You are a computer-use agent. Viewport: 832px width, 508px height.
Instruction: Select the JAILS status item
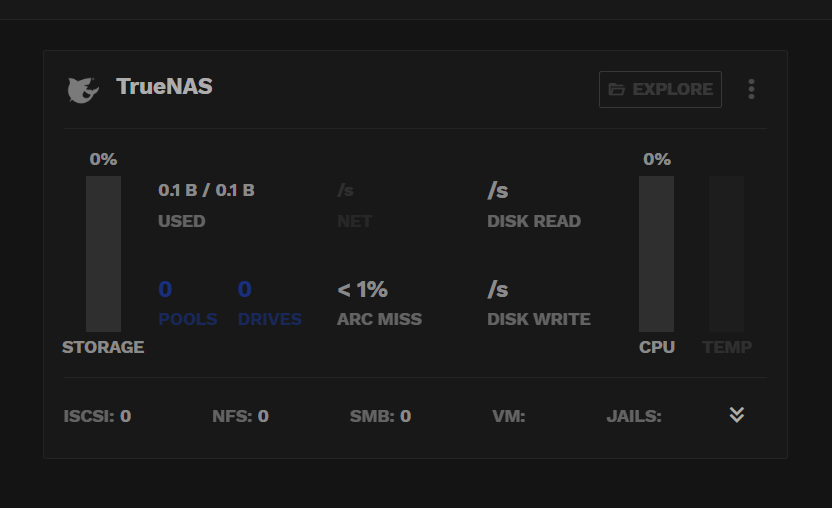[634, 416]
